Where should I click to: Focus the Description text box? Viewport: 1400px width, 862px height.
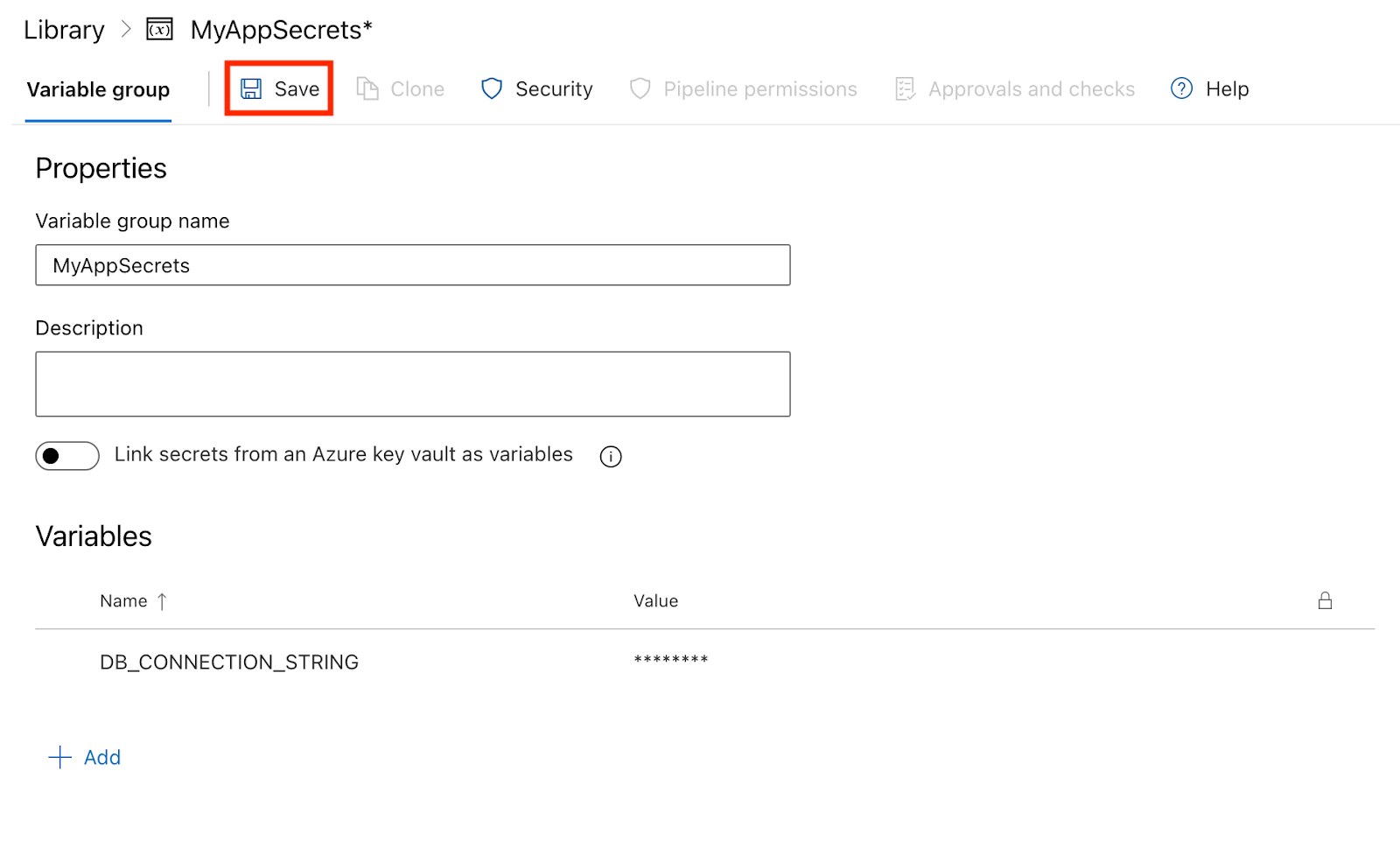point(413,384)
